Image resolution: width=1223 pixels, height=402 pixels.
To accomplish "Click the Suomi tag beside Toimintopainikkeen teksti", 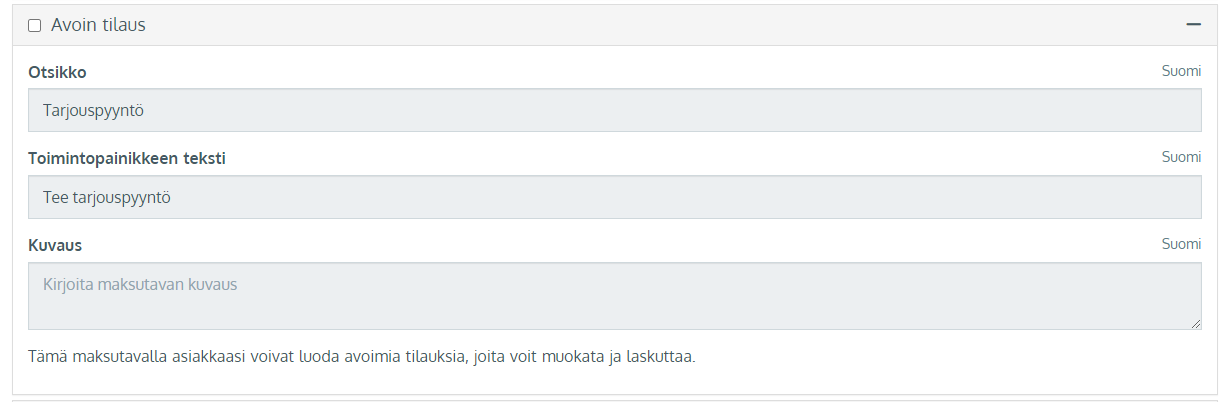I will click(1181, 158).
